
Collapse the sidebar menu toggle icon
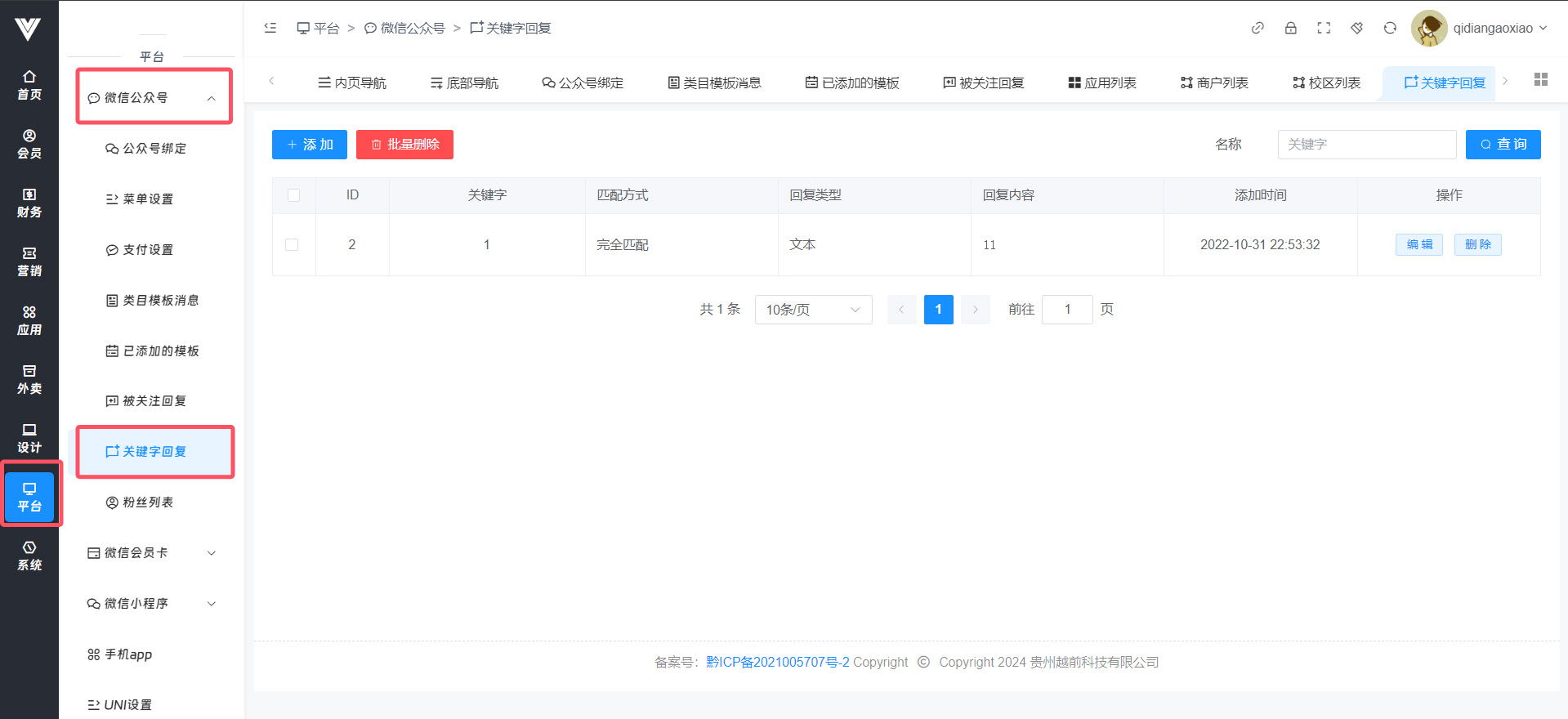[x=270, y=28]
